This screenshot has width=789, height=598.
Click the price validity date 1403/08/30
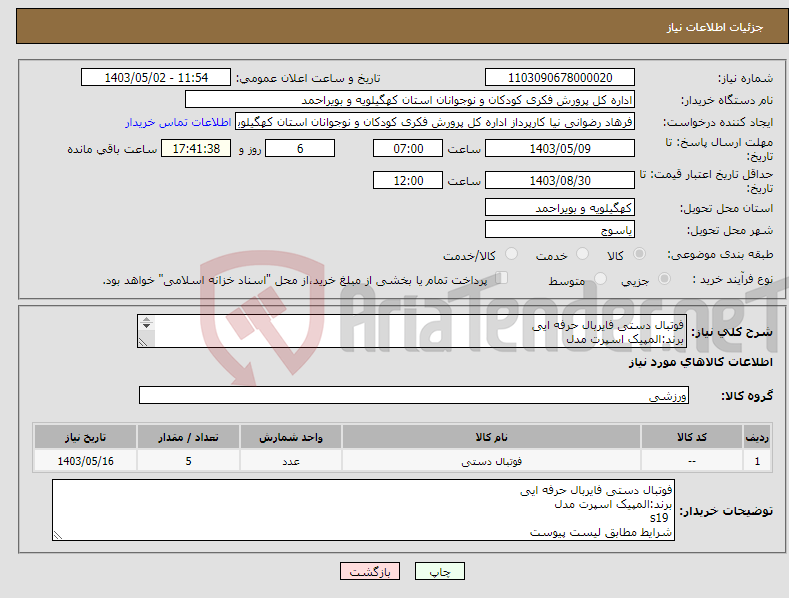tap(560, 180)
